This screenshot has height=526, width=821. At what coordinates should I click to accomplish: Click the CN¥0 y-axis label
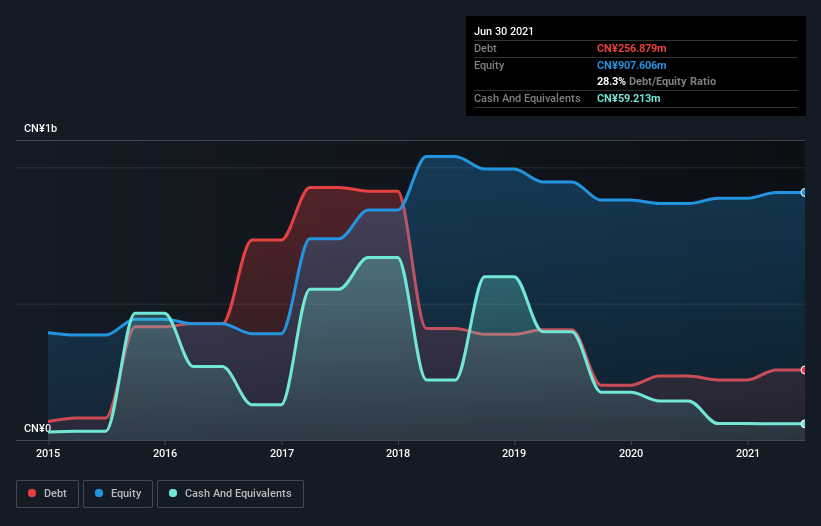tap(37, 428)
